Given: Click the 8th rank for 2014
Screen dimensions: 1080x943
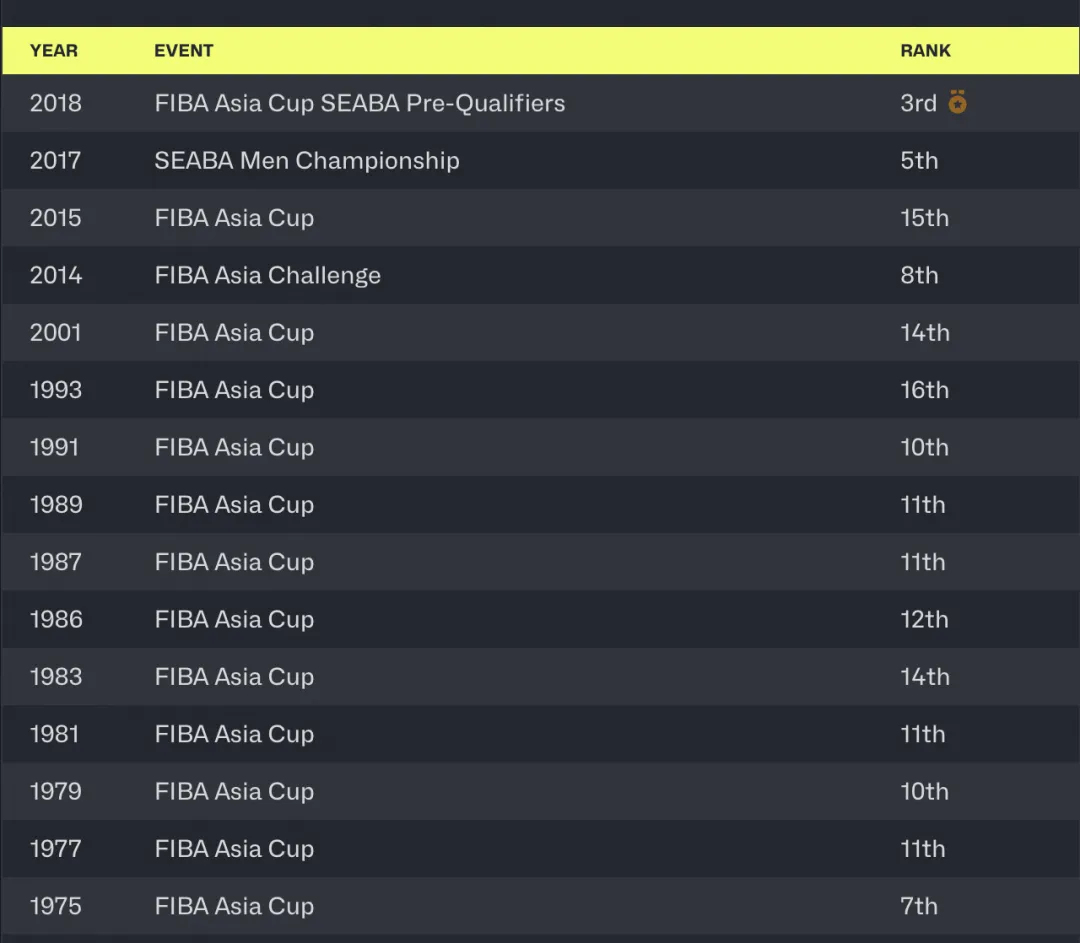Looking at the screenshot, I should [919, 275].
